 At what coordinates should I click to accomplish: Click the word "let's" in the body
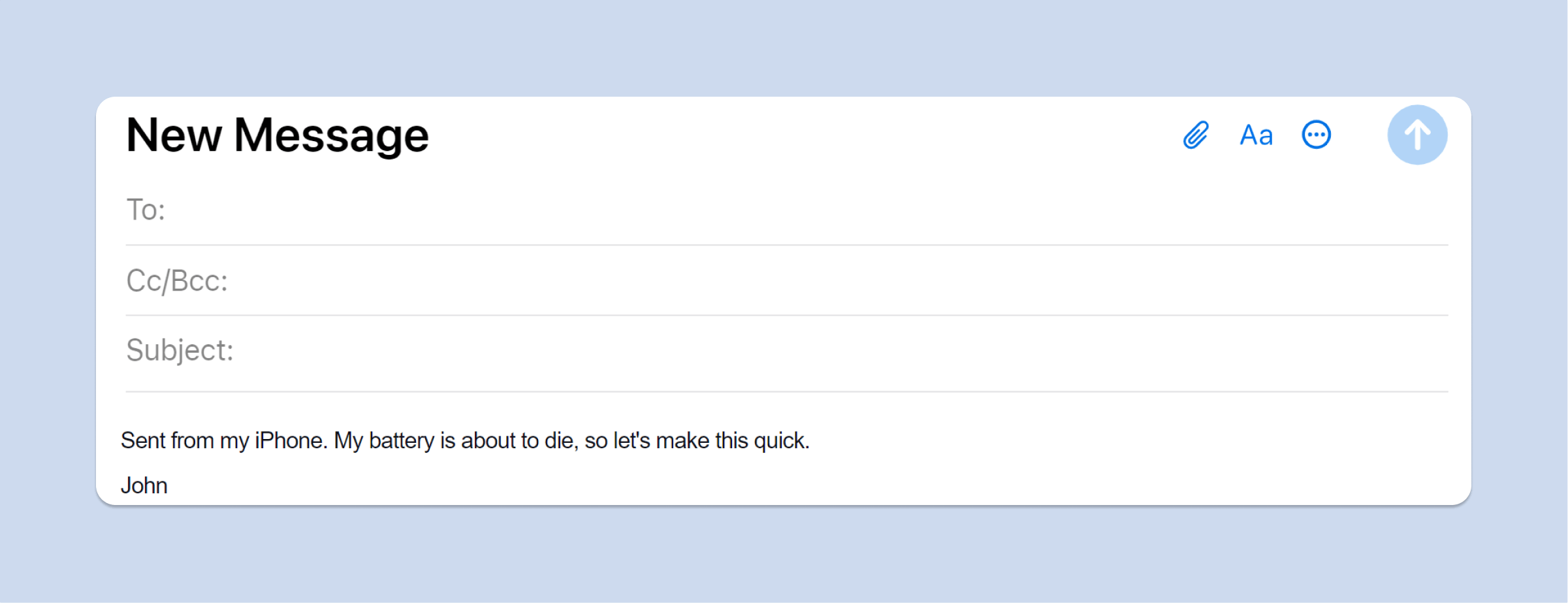632,441
